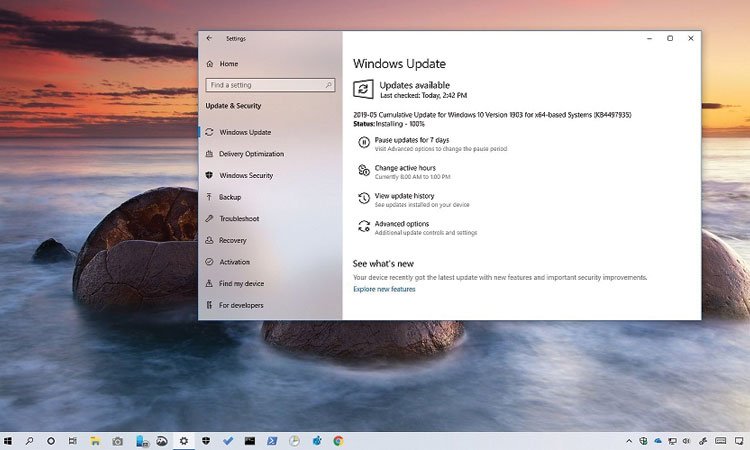This screenshot has height=450, width=750.
Task: Click the pause icon beside Pause updates
Action: (363, 144)
